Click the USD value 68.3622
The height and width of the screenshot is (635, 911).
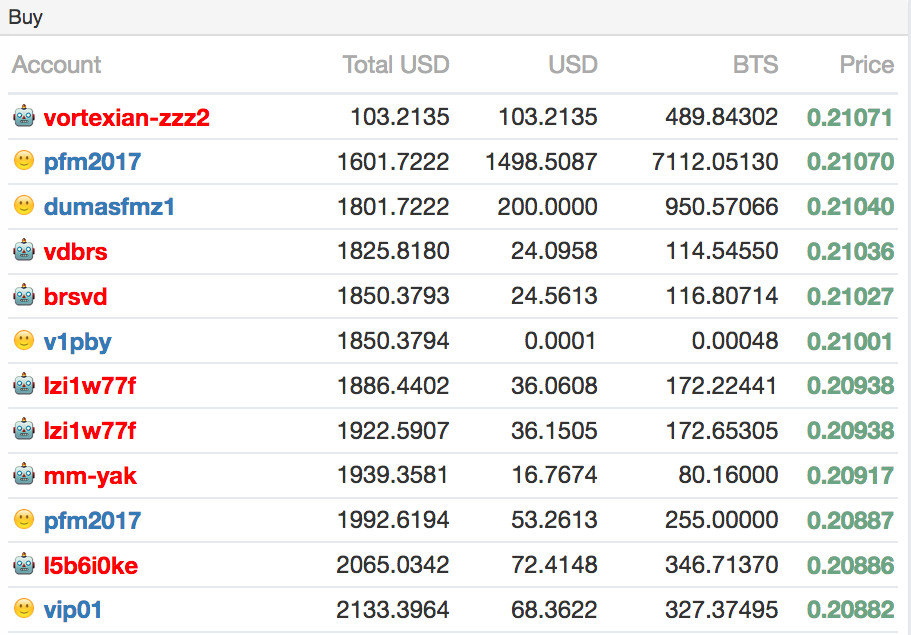point(554,610)
